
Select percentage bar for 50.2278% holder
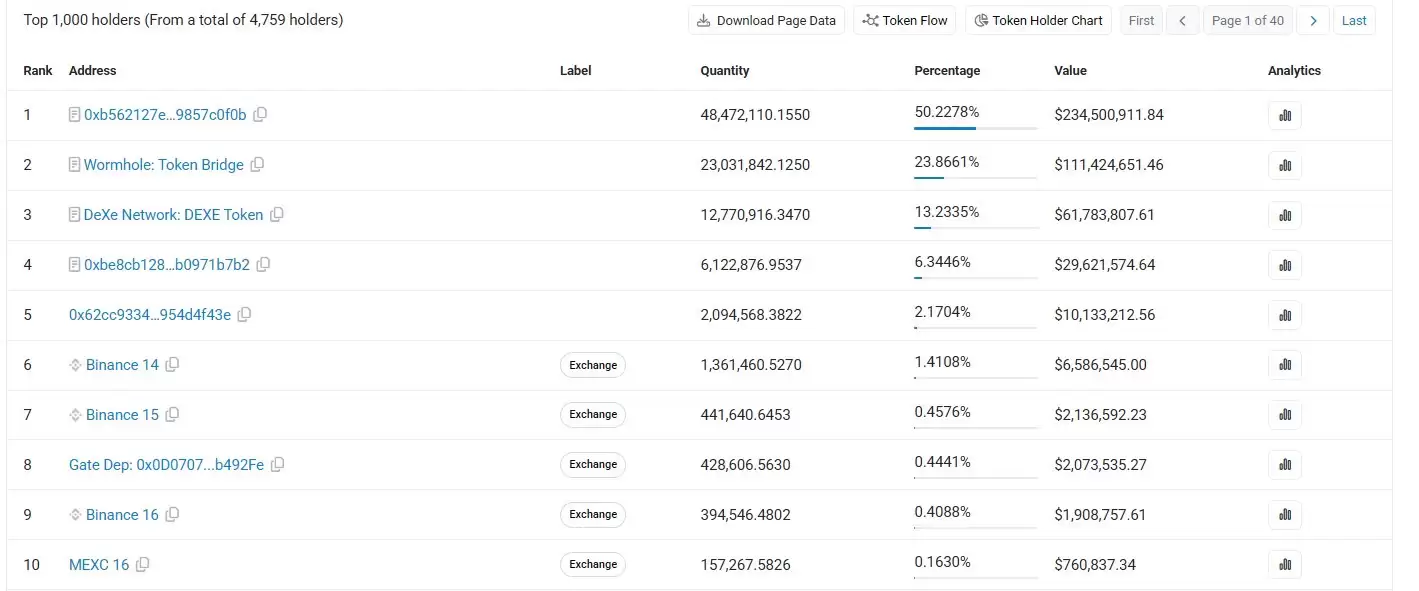point(976,128)
